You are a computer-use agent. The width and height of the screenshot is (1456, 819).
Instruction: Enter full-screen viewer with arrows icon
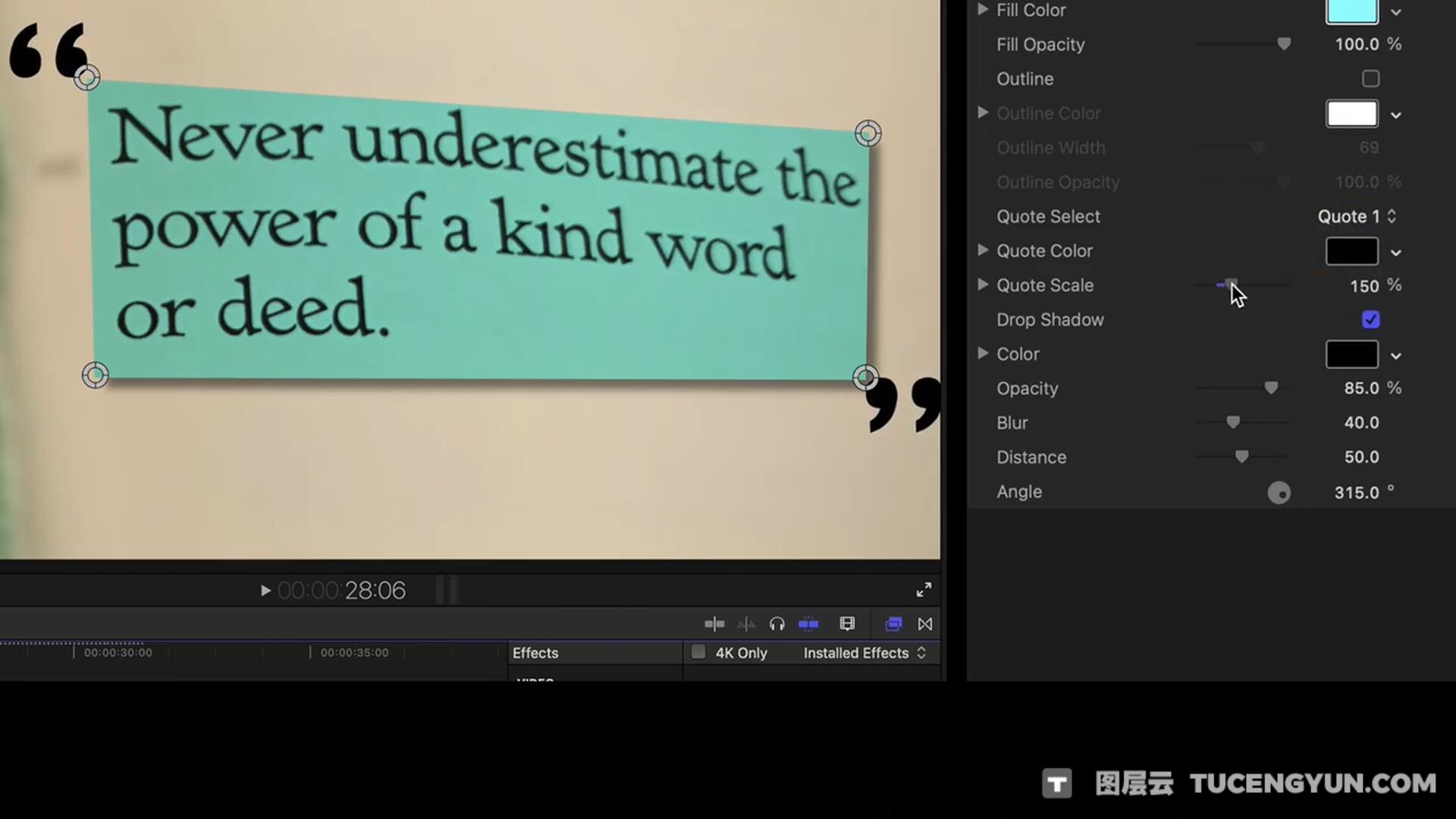point(924,590)
